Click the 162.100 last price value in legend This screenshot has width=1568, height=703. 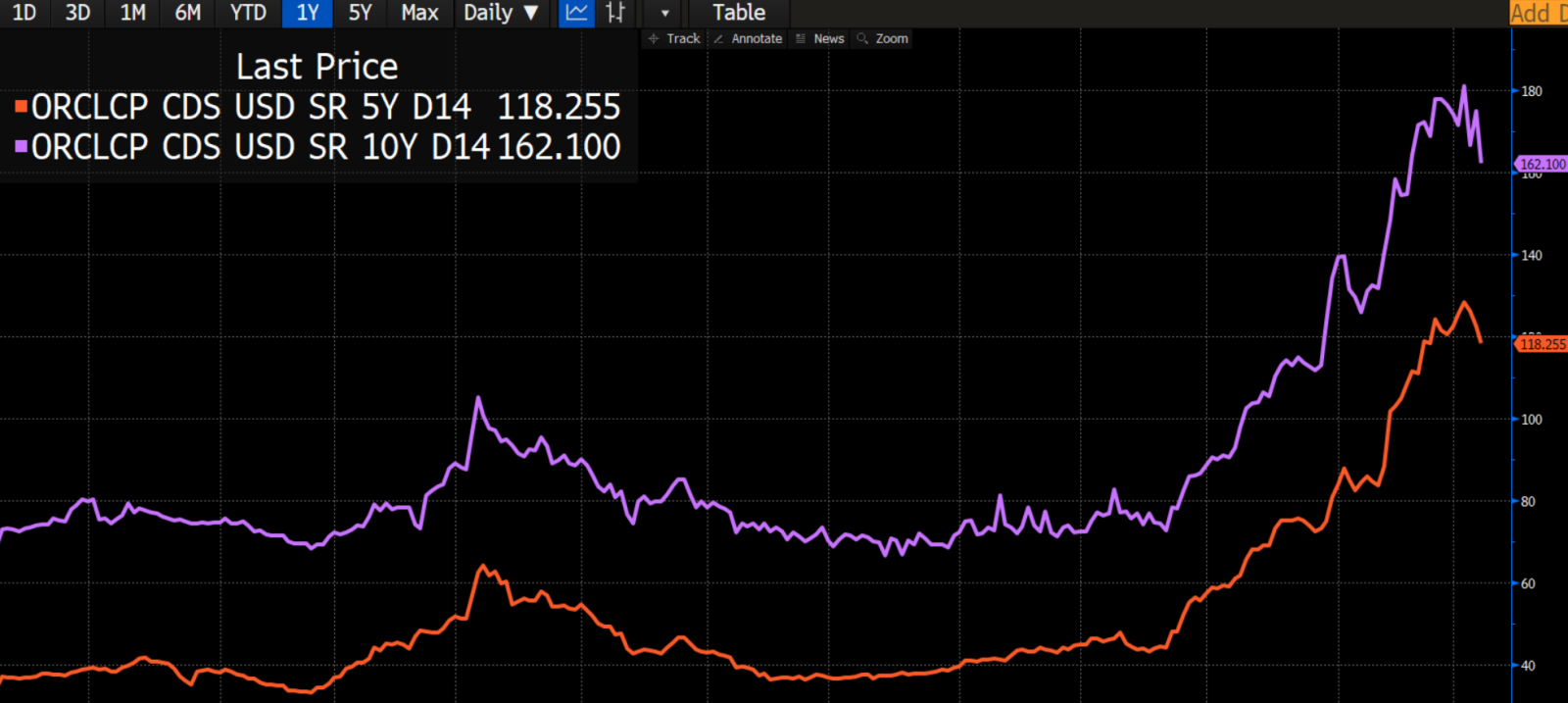point(559,147)
